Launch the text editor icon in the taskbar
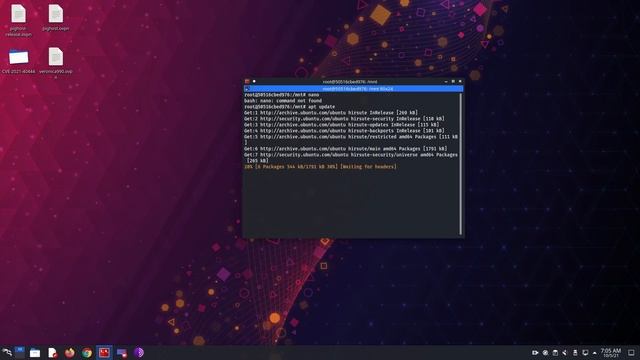640x360 pixels. click(52, 353)
